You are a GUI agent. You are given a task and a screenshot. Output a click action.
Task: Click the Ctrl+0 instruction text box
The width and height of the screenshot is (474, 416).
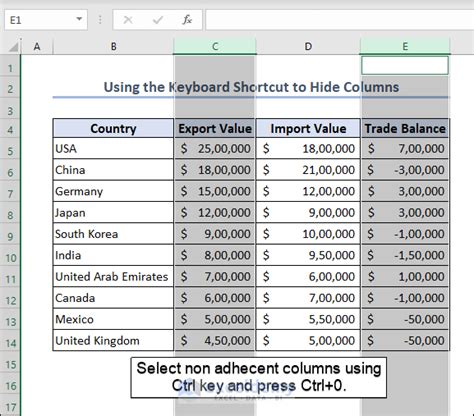pos(259,377)
